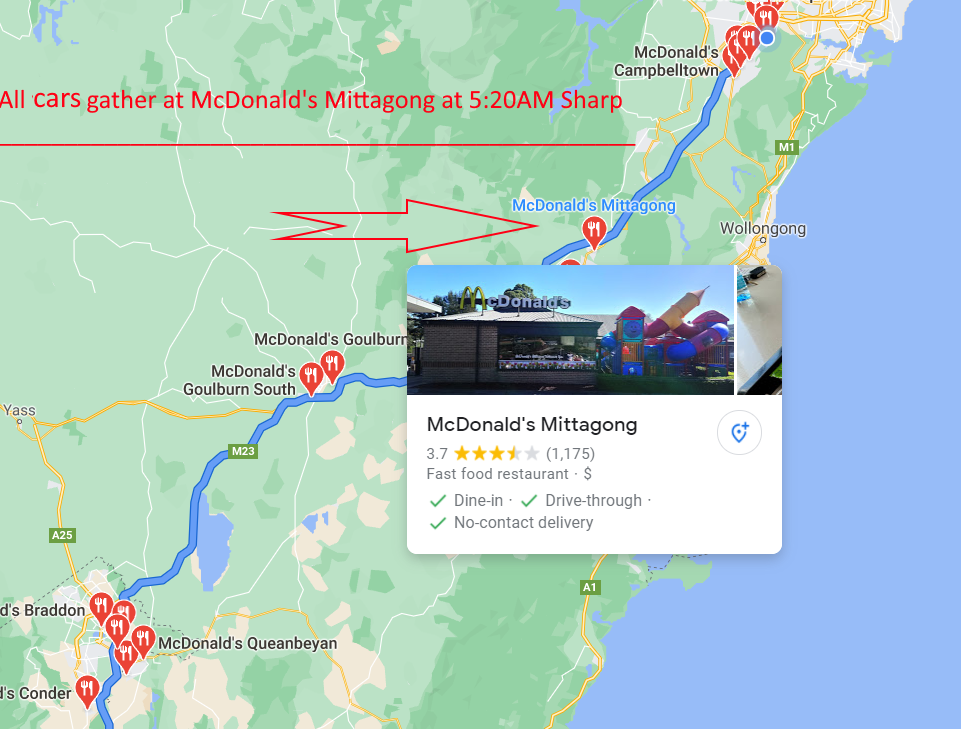
Task: Click the McDonald's Queanbeyan map pin
Action: 143,639
